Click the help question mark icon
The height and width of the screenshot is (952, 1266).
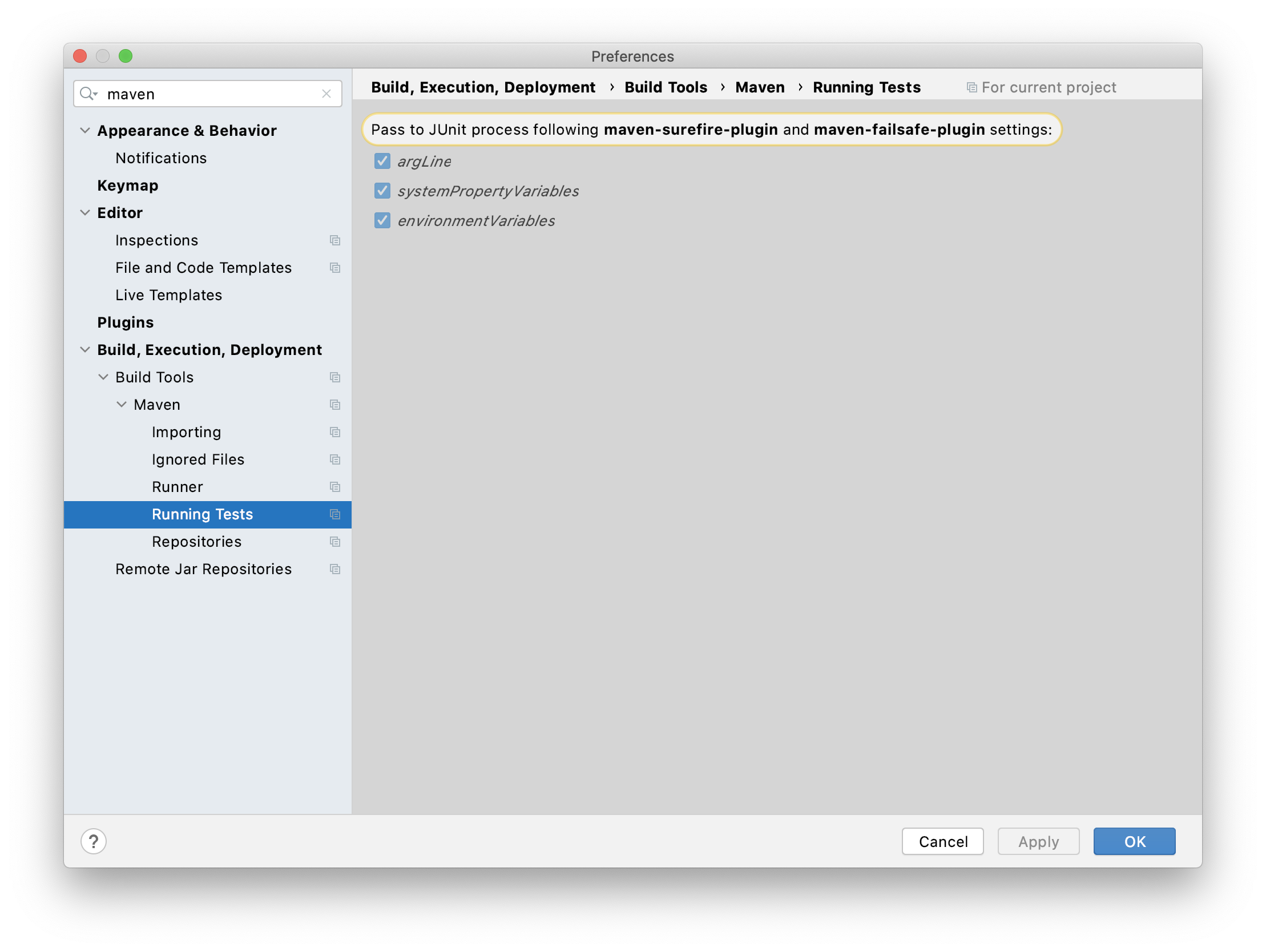click(x=93, y=841)
